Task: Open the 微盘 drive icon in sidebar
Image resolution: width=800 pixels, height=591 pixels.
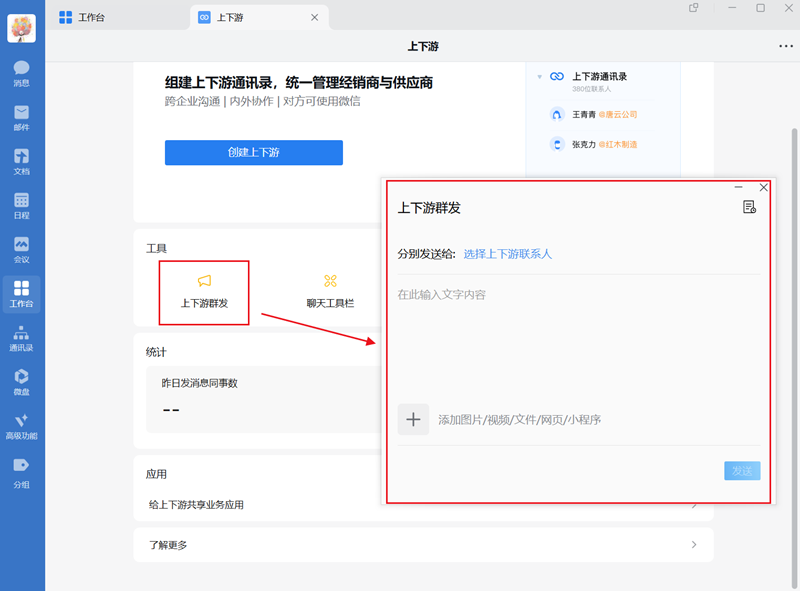Action: point(21,383)
